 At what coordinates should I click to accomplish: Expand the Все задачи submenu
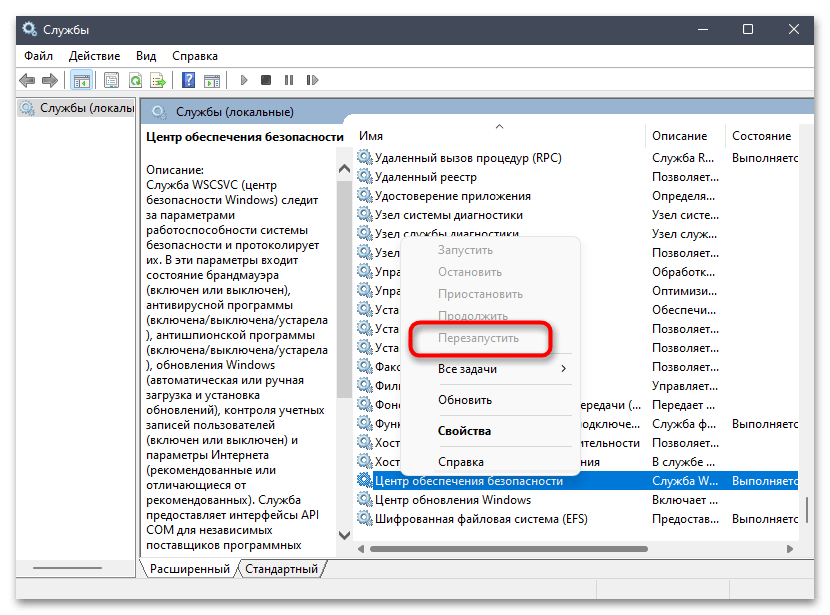490,369
